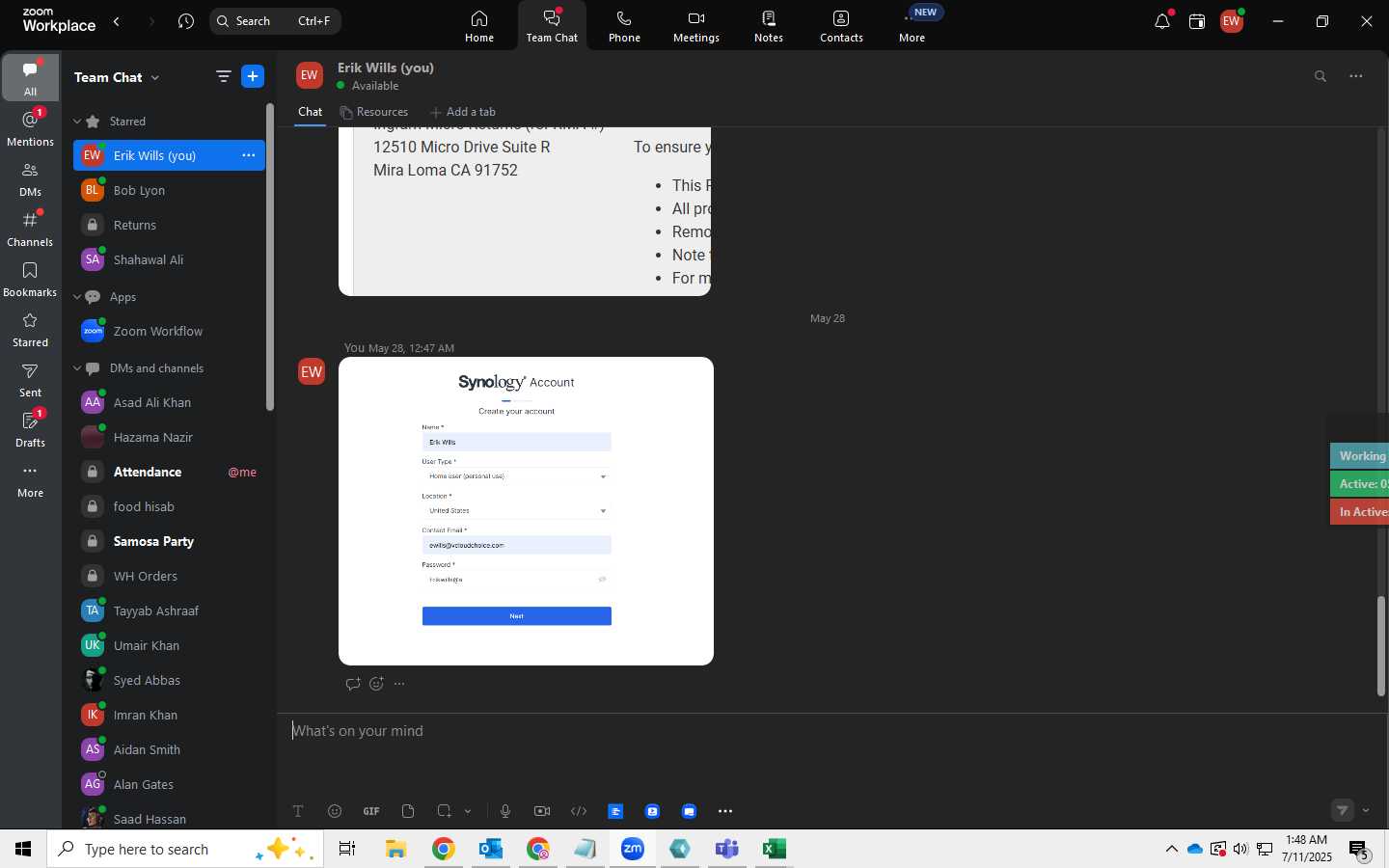
Task: Open the emoji picker
Action: [335, 811]
